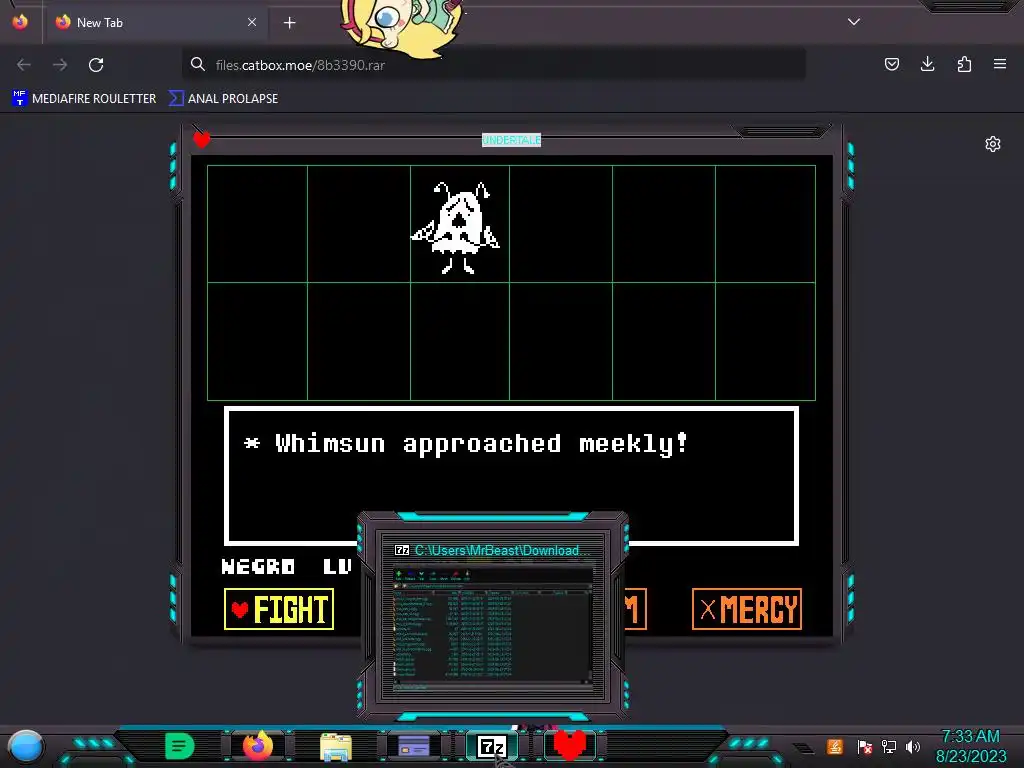Open the list all tabs chevron
The width and height of the screenshot is (1024, 768).
854,22
